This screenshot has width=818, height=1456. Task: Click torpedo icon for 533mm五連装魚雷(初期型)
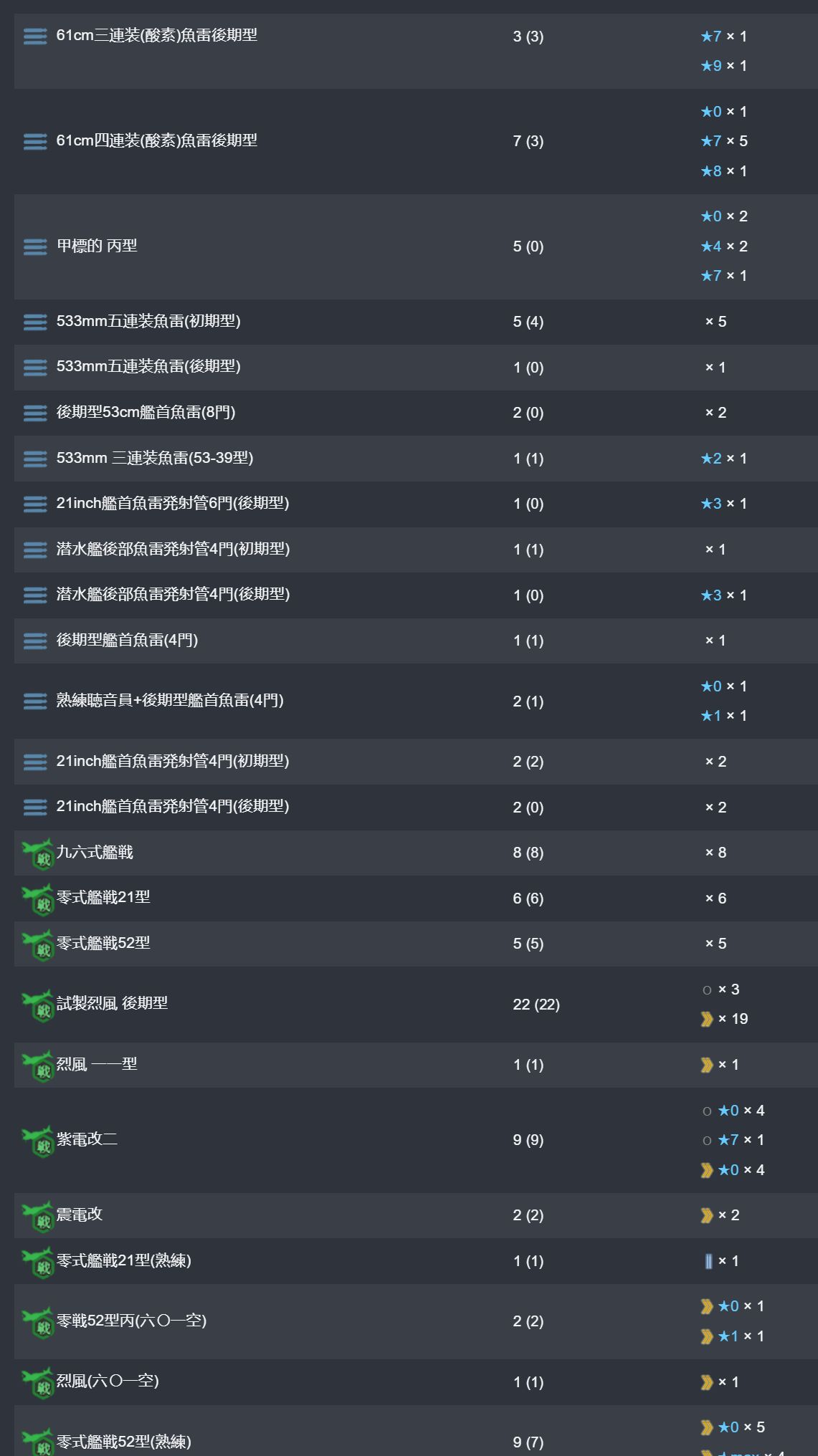pyautogui.click(x=35, y=322)
